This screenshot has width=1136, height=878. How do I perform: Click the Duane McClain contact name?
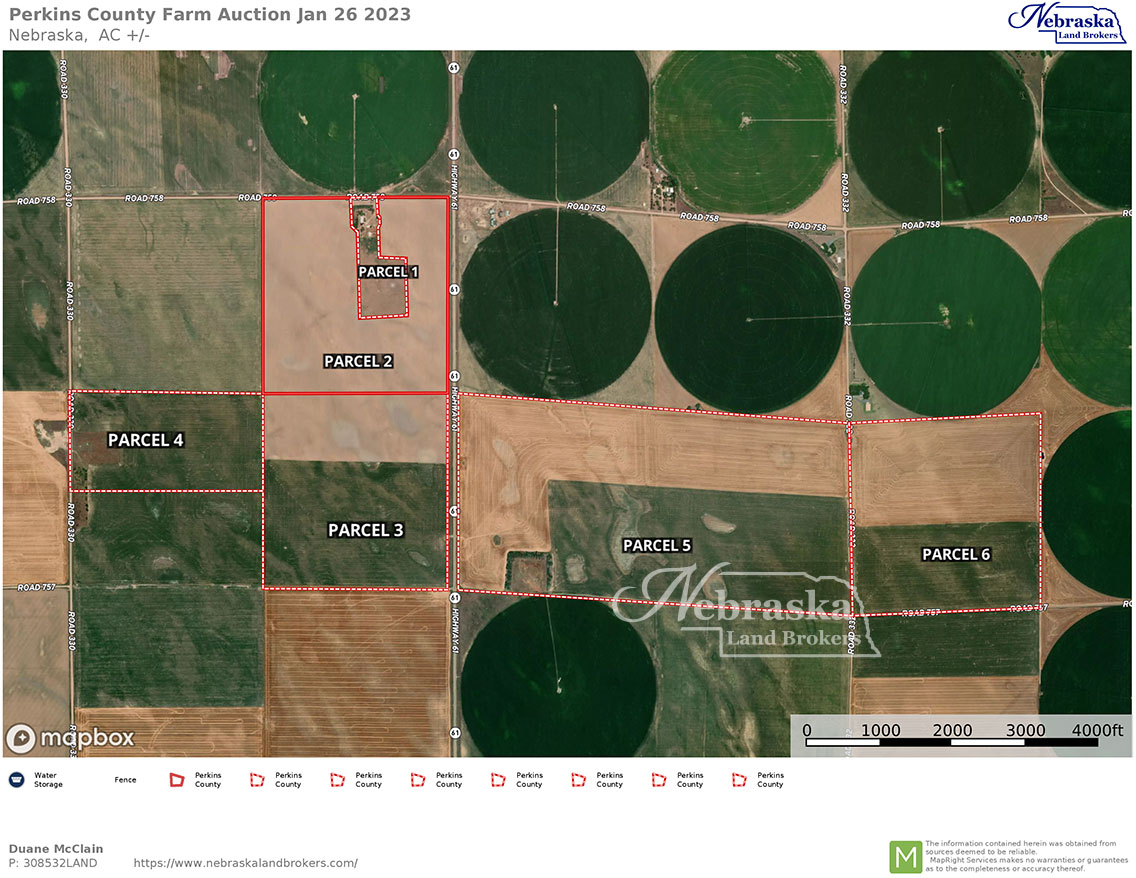pos(55,849)
